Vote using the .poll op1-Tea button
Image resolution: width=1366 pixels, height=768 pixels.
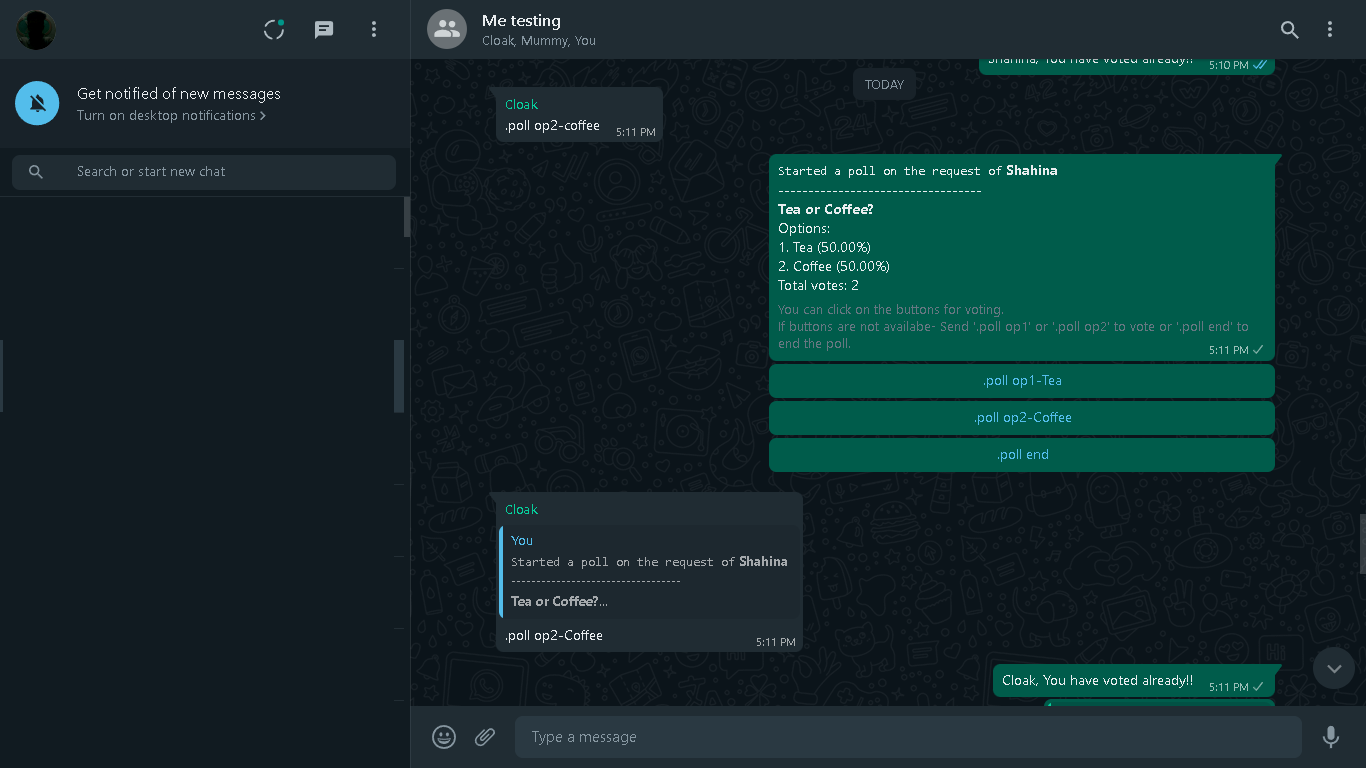(1022, 381)
